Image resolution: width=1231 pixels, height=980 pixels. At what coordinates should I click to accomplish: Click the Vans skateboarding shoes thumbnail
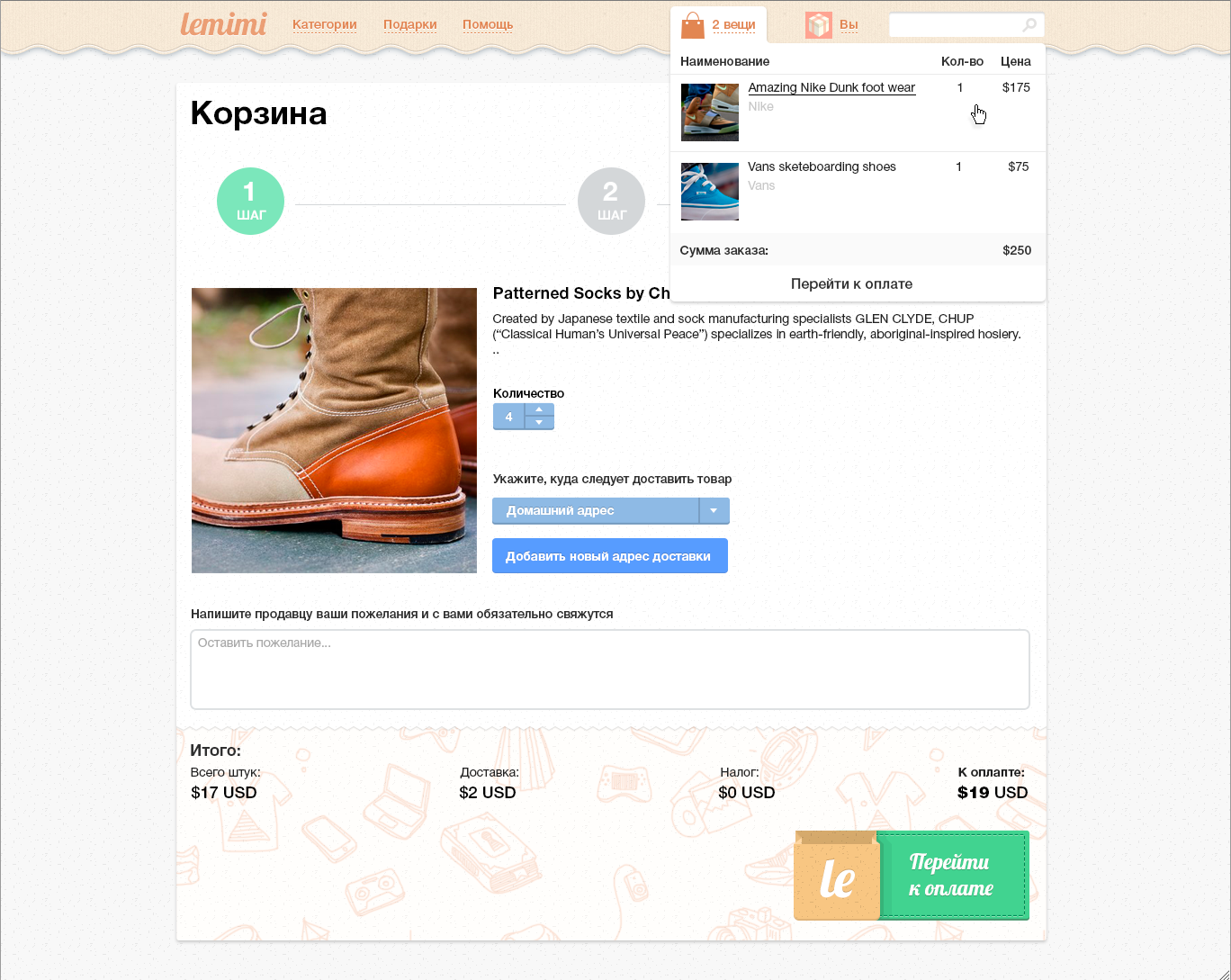point(710,191)
